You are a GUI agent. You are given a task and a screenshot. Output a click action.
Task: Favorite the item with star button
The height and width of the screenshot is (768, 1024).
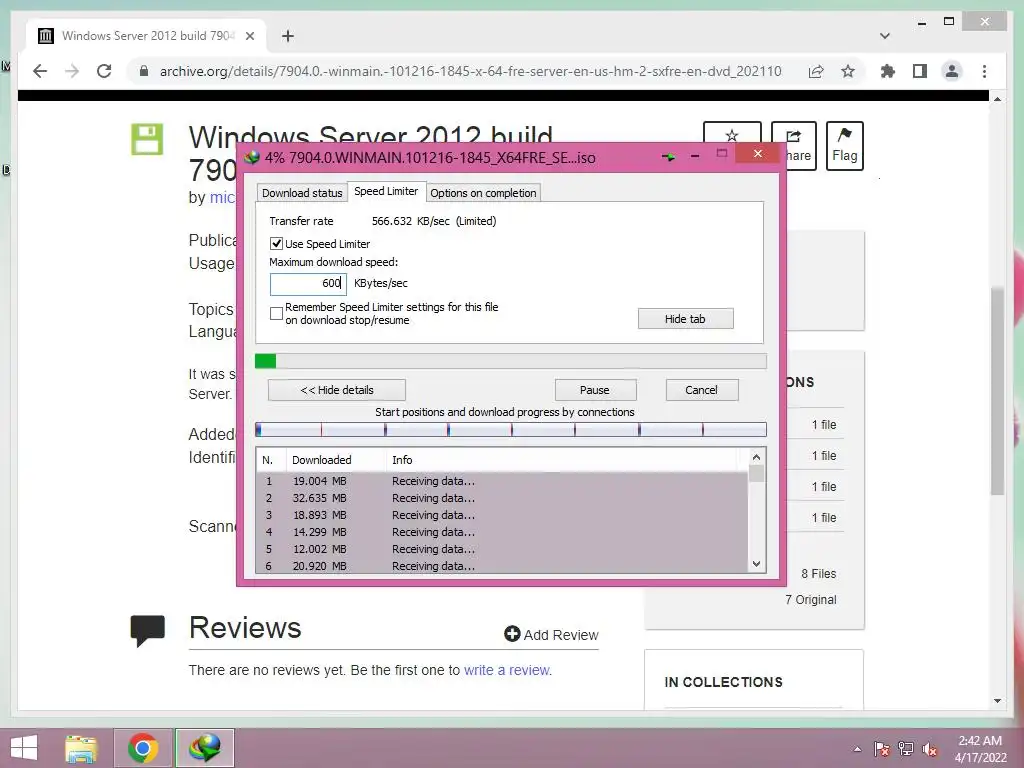732,132
